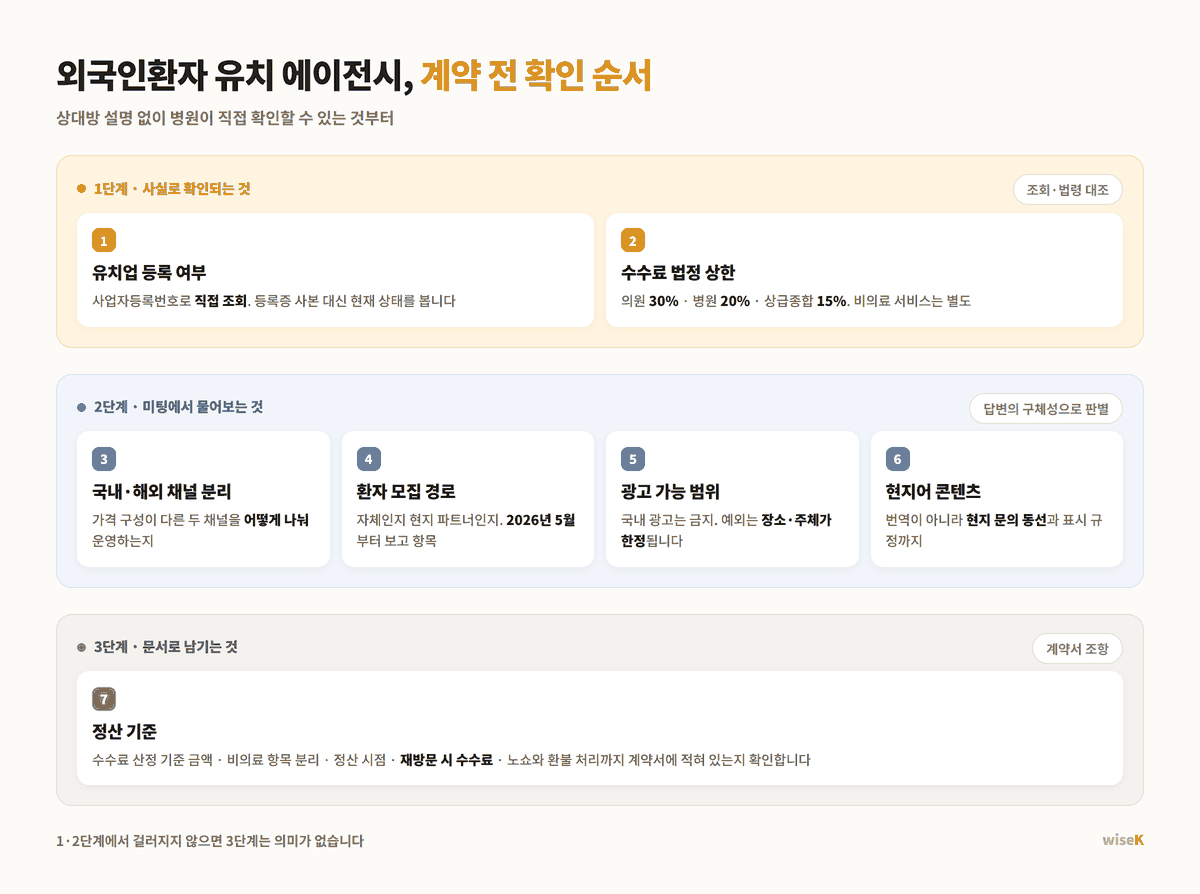This screenshot has height=894, width=1200.
Task: Click the 수수료 법정 상한 heading
Action: click(678, 273)
